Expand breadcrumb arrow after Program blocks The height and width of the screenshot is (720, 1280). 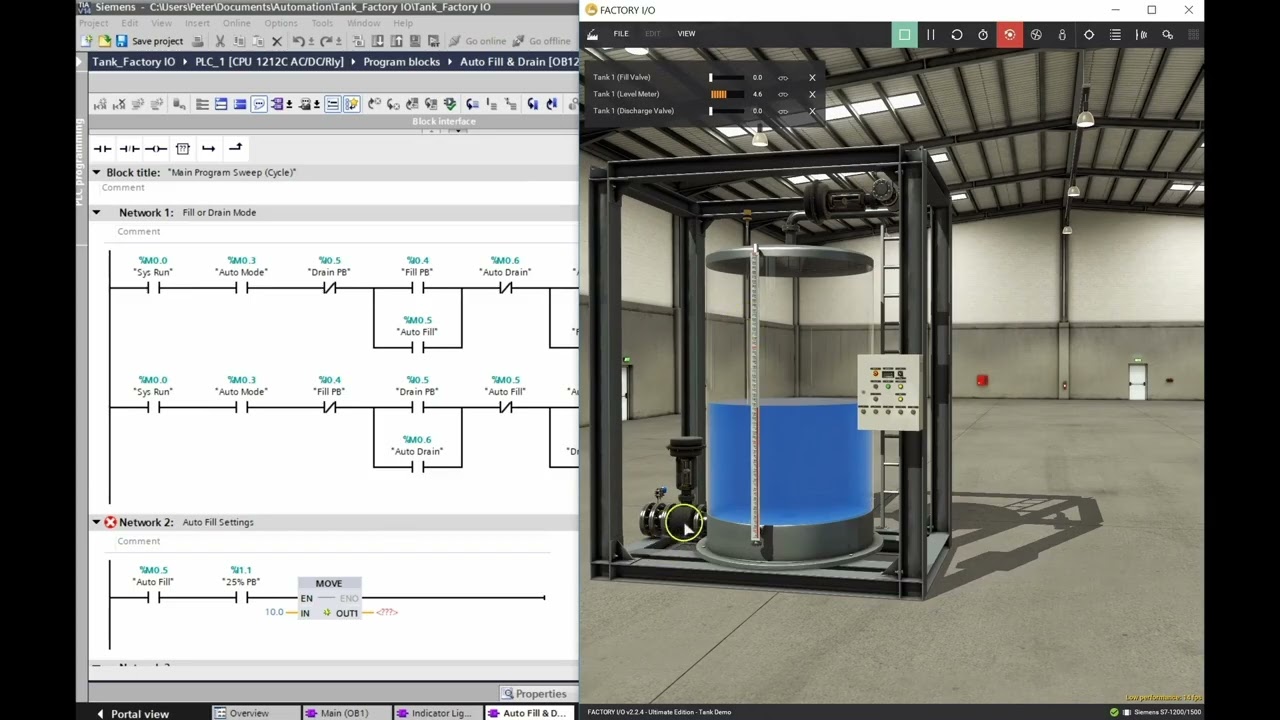tap(450, 62)
